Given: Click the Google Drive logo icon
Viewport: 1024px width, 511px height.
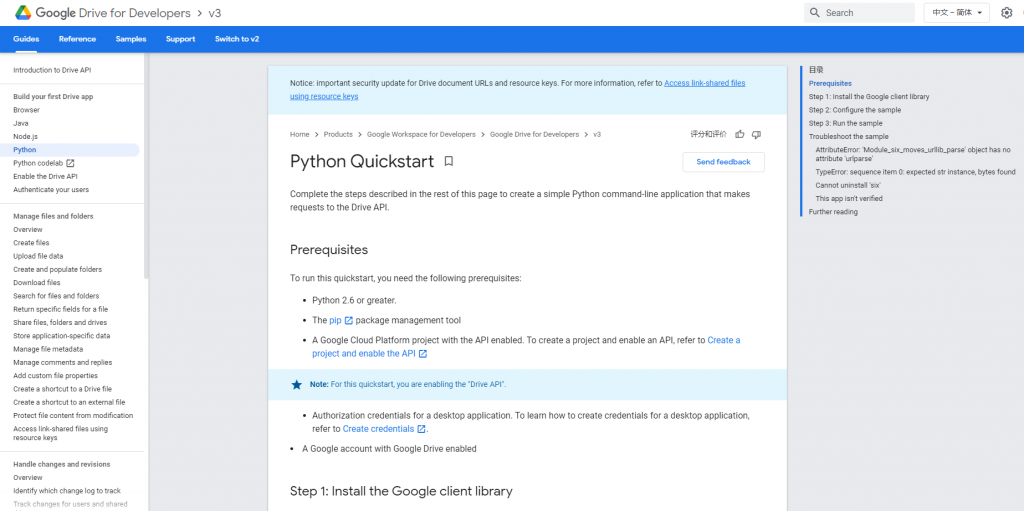Looking at the screenshot, I should pos(22,13).
